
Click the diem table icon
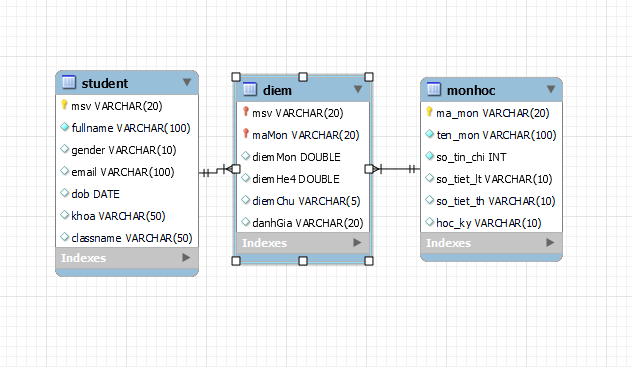[250, 89]
